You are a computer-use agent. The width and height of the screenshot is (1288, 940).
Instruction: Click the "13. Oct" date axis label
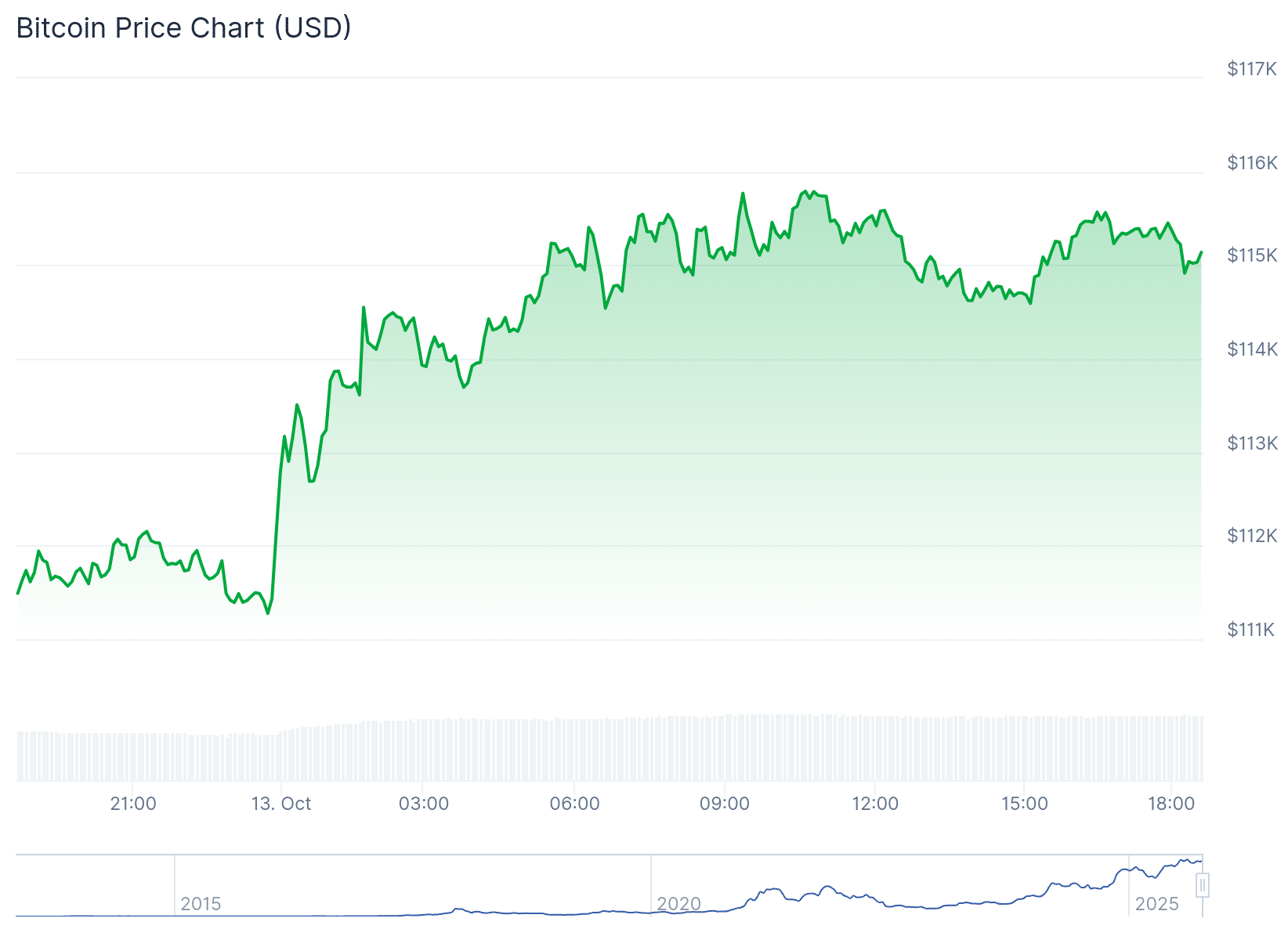pos(281,804)
